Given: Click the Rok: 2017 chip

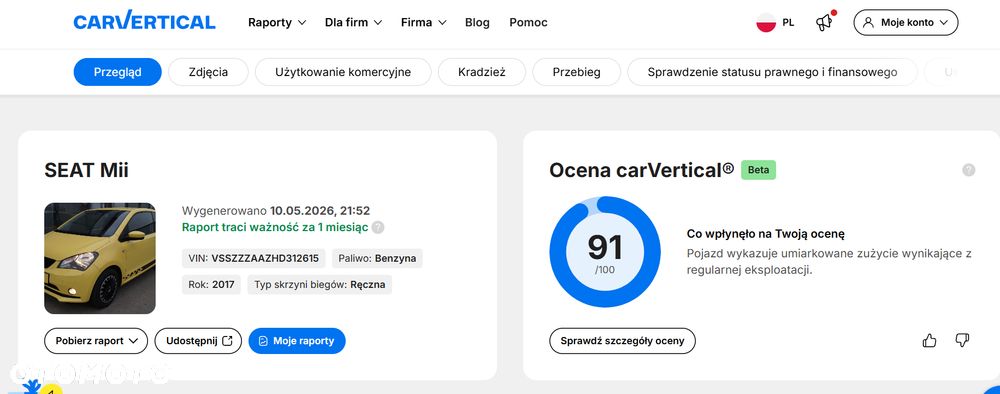Looking at the screenshot, I should (x=211, y=284).
